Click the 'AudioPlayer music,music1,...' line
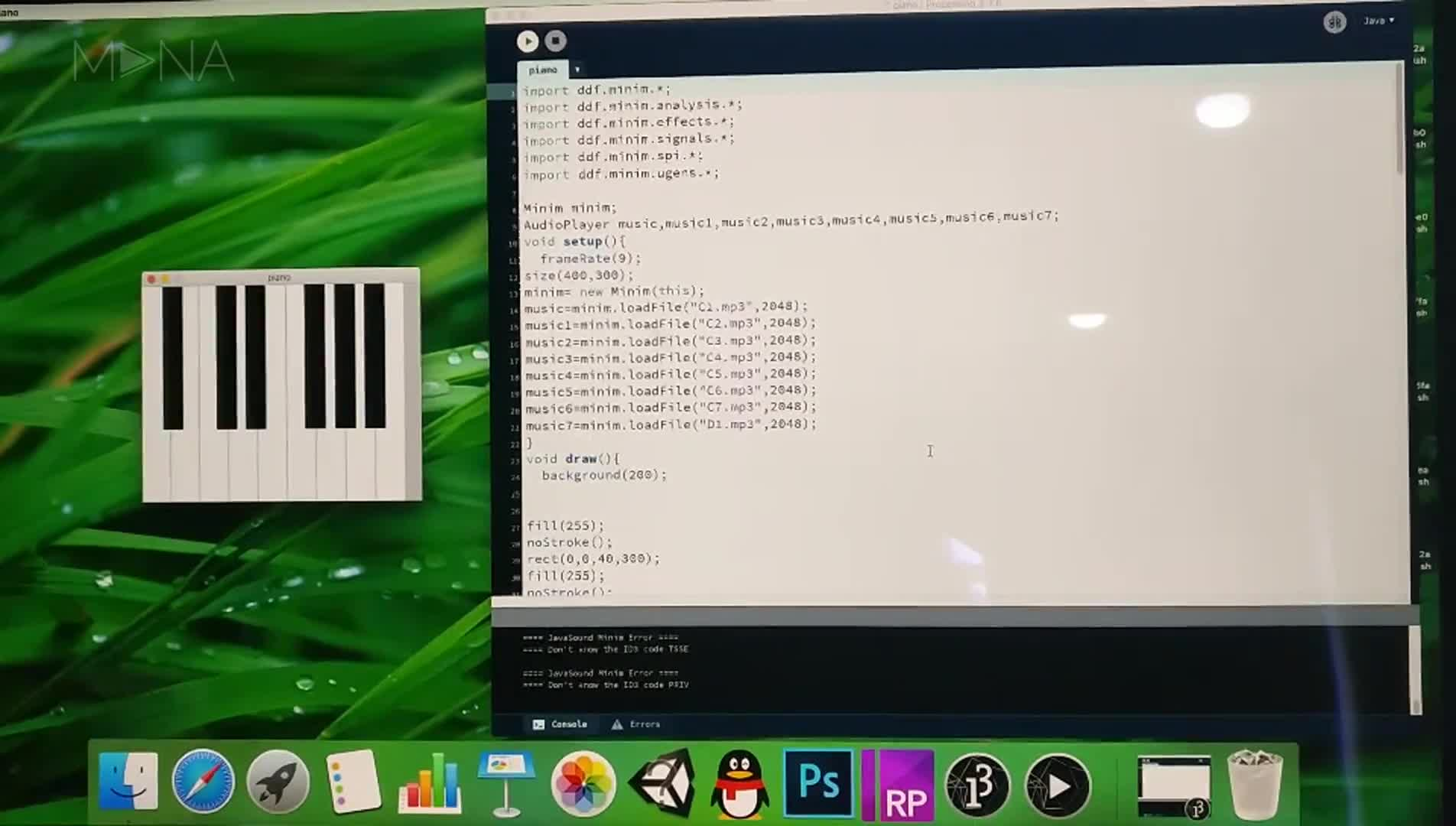Viewport: 1456px width, 826px height. click(791, 220)
